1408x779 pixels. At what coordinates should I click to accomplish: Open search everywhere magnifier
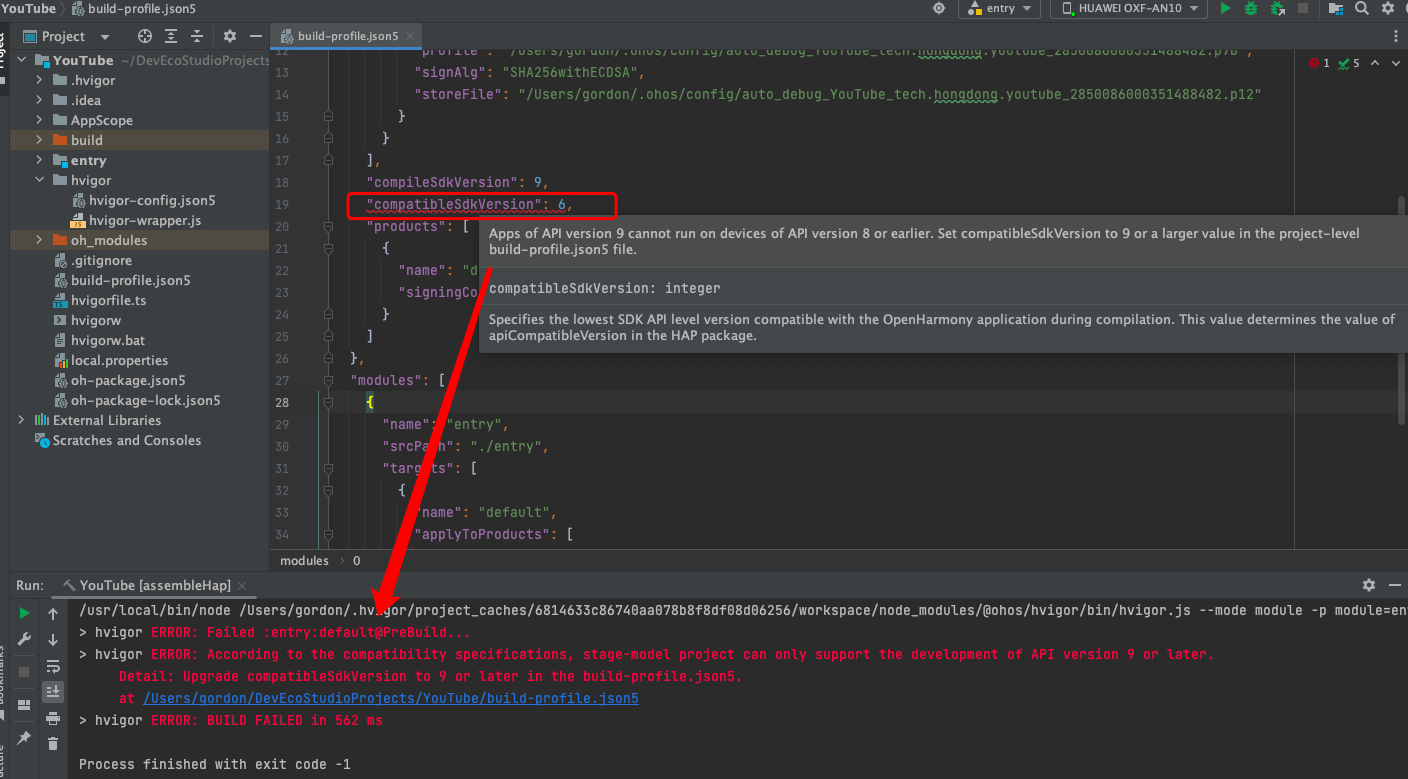tap(1362, 8)
